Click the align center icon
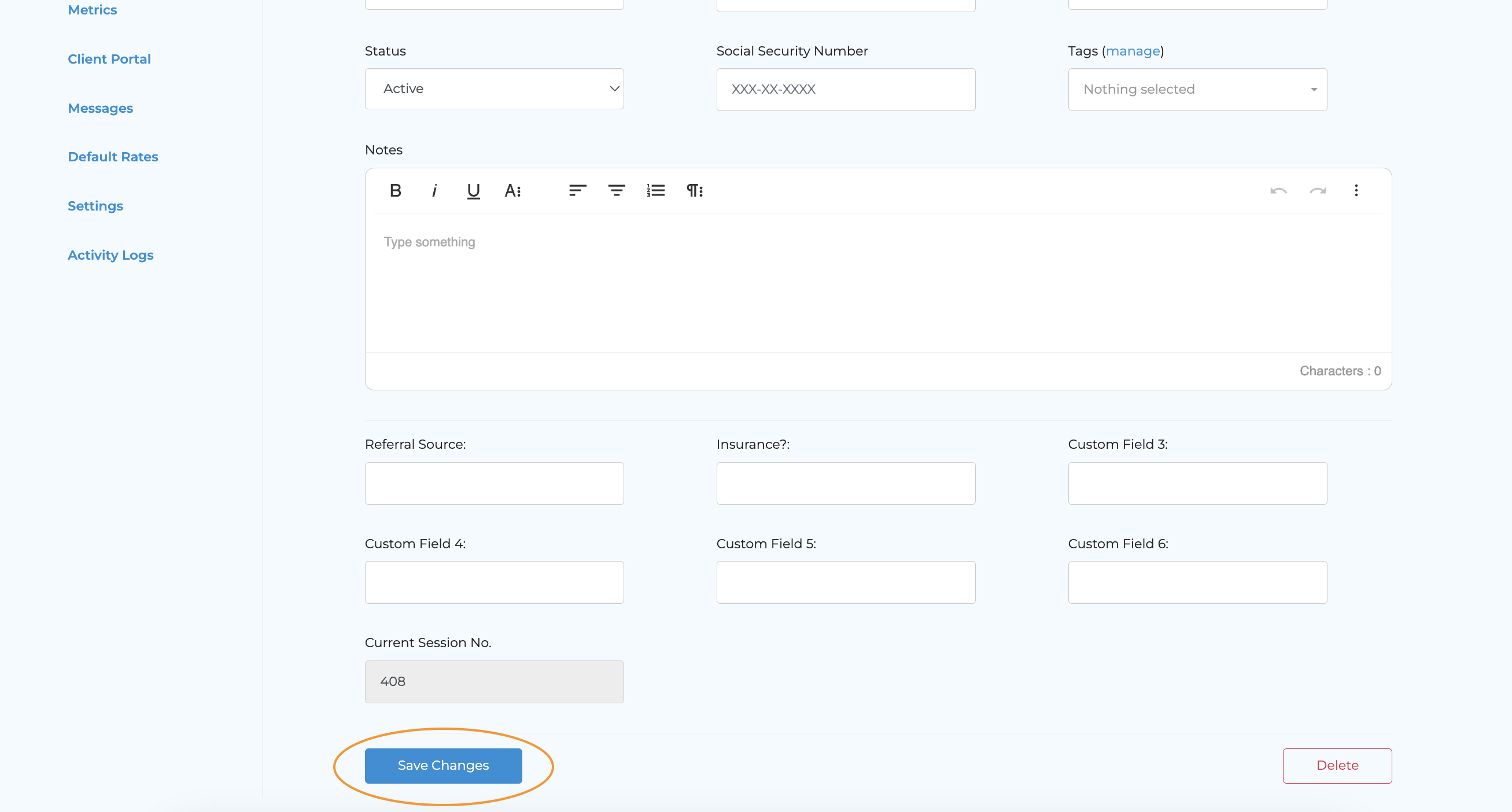 click(x=616, y=190)
